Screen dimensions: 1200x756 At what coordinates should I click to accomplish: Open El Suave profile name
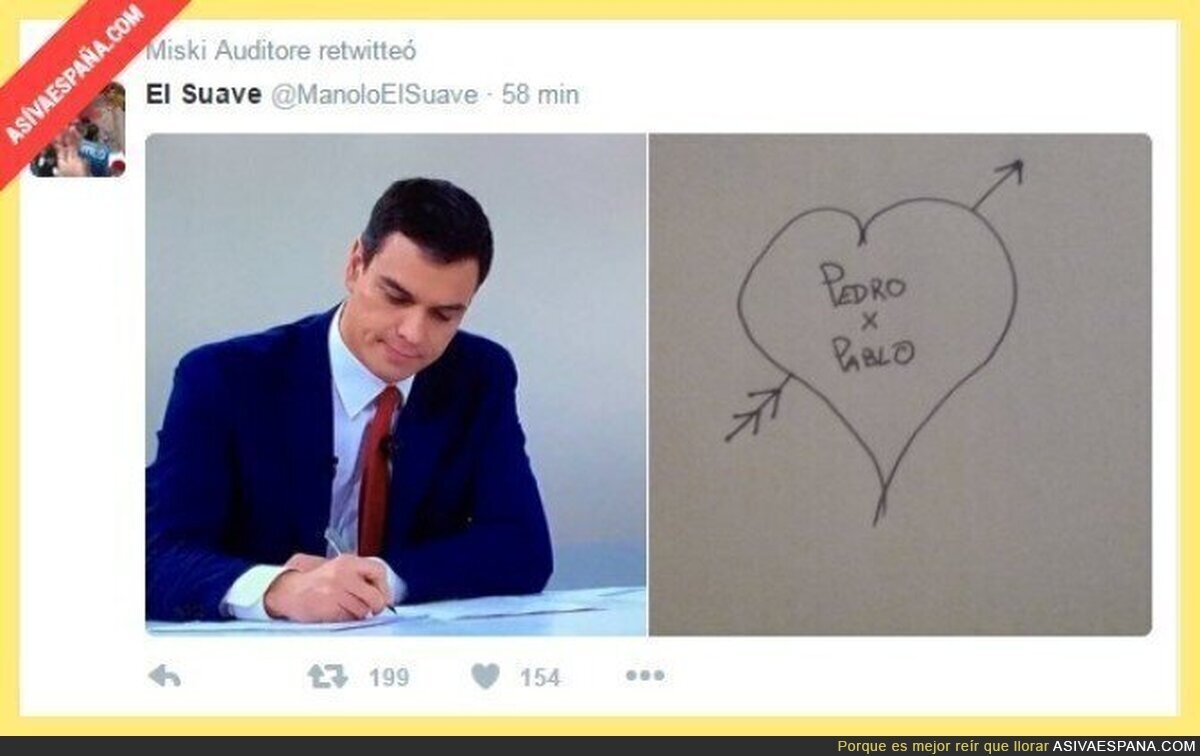point(204,94)
